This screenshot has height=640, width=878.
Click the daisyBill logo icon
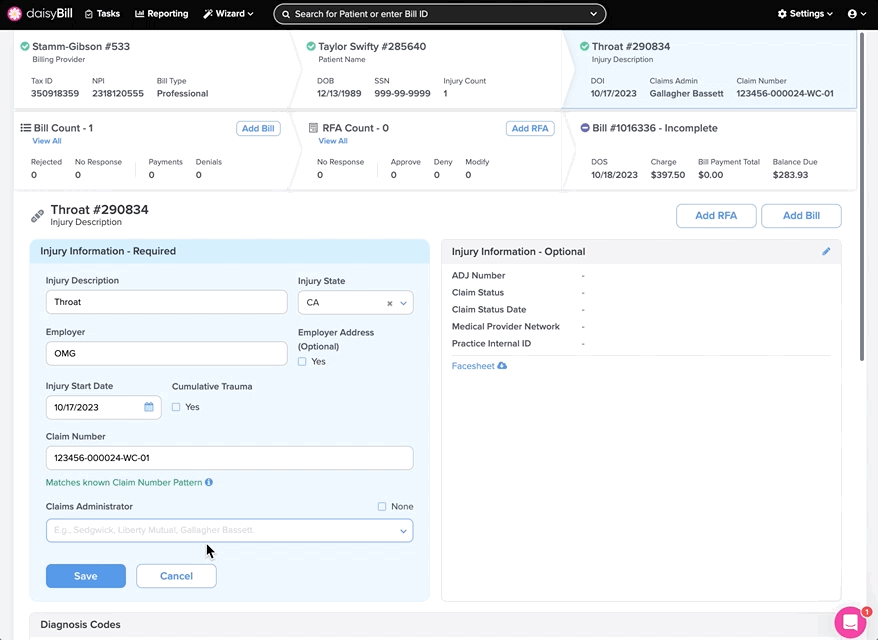pos(14,14)
